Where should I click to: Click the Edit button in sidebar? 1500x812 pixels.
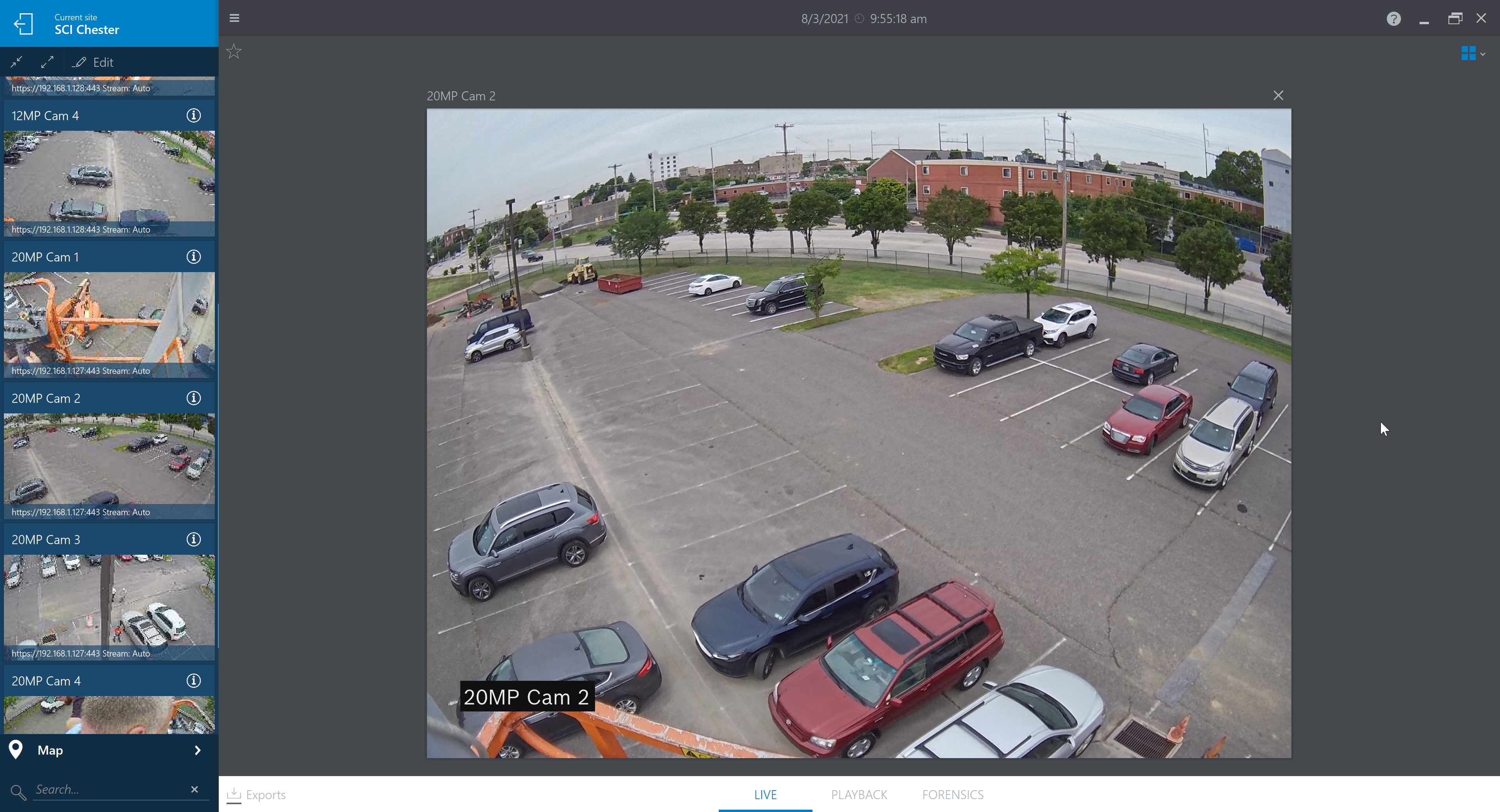click(93, 62)
